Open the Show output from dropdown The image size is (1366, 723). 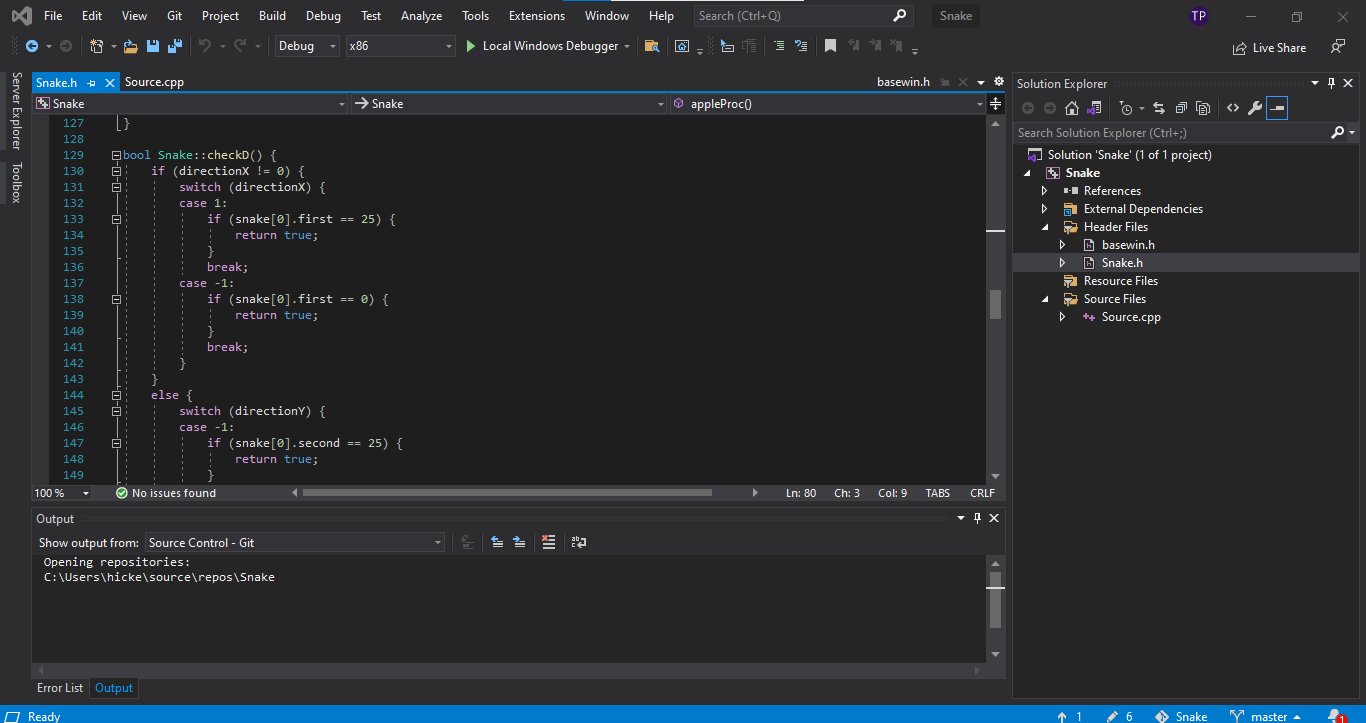(295, 542)
